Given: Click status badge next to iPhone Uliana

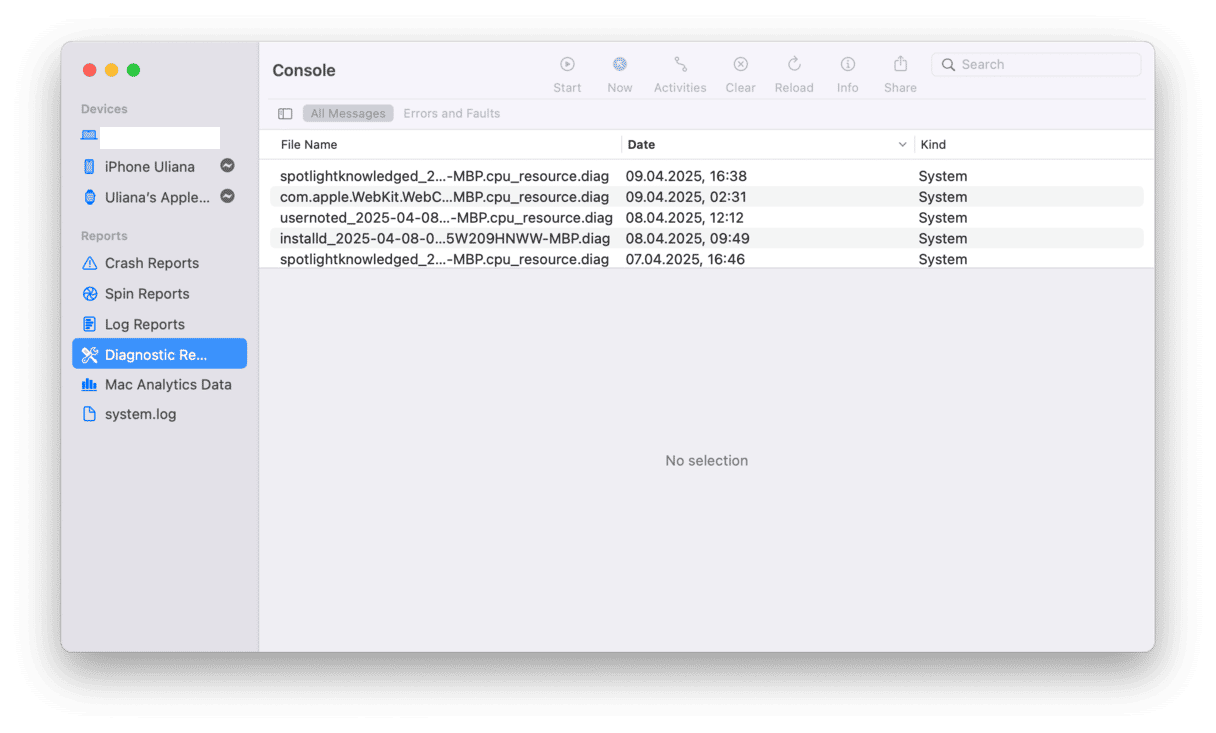Looking at the screenshot, I should (228, 166).
